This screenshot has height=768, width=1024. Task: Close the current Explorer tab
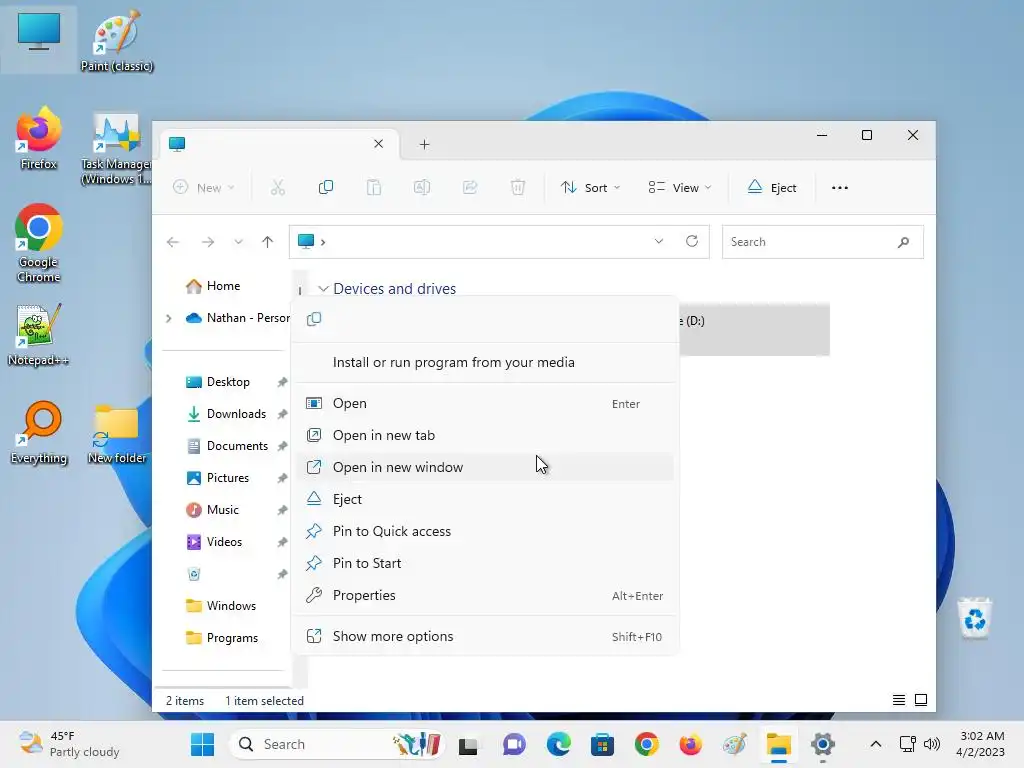point(378,144)
